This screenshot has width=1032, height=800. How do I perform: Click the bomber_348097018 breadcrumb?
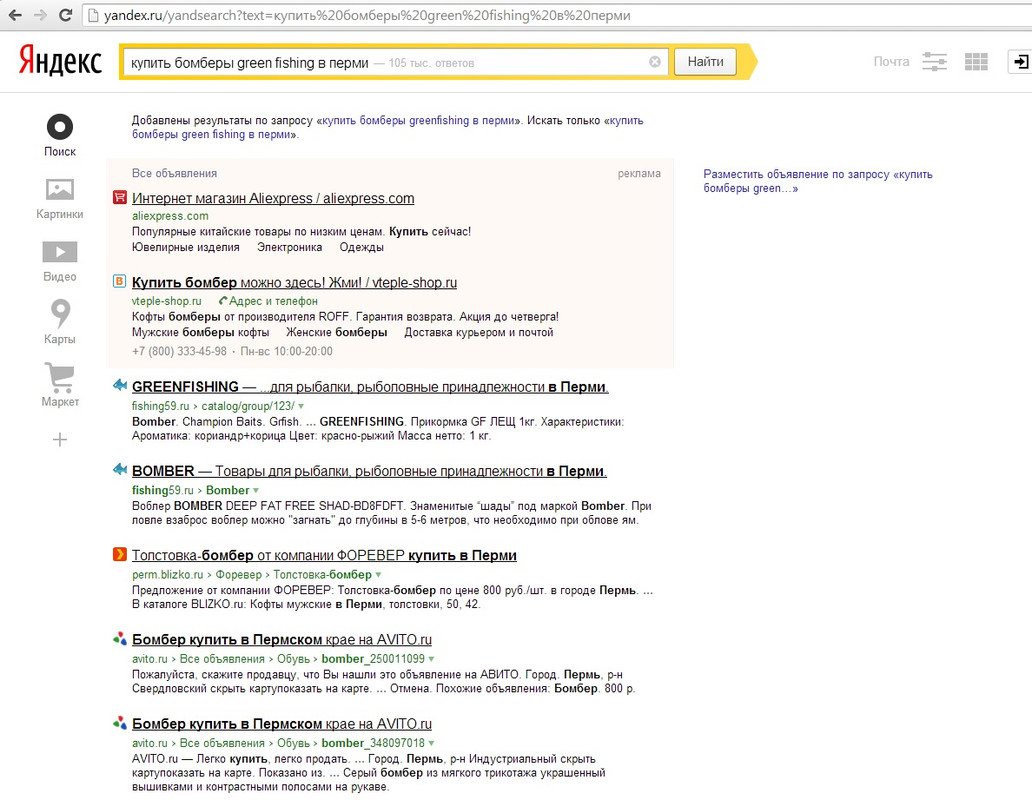tap(373, 743)
